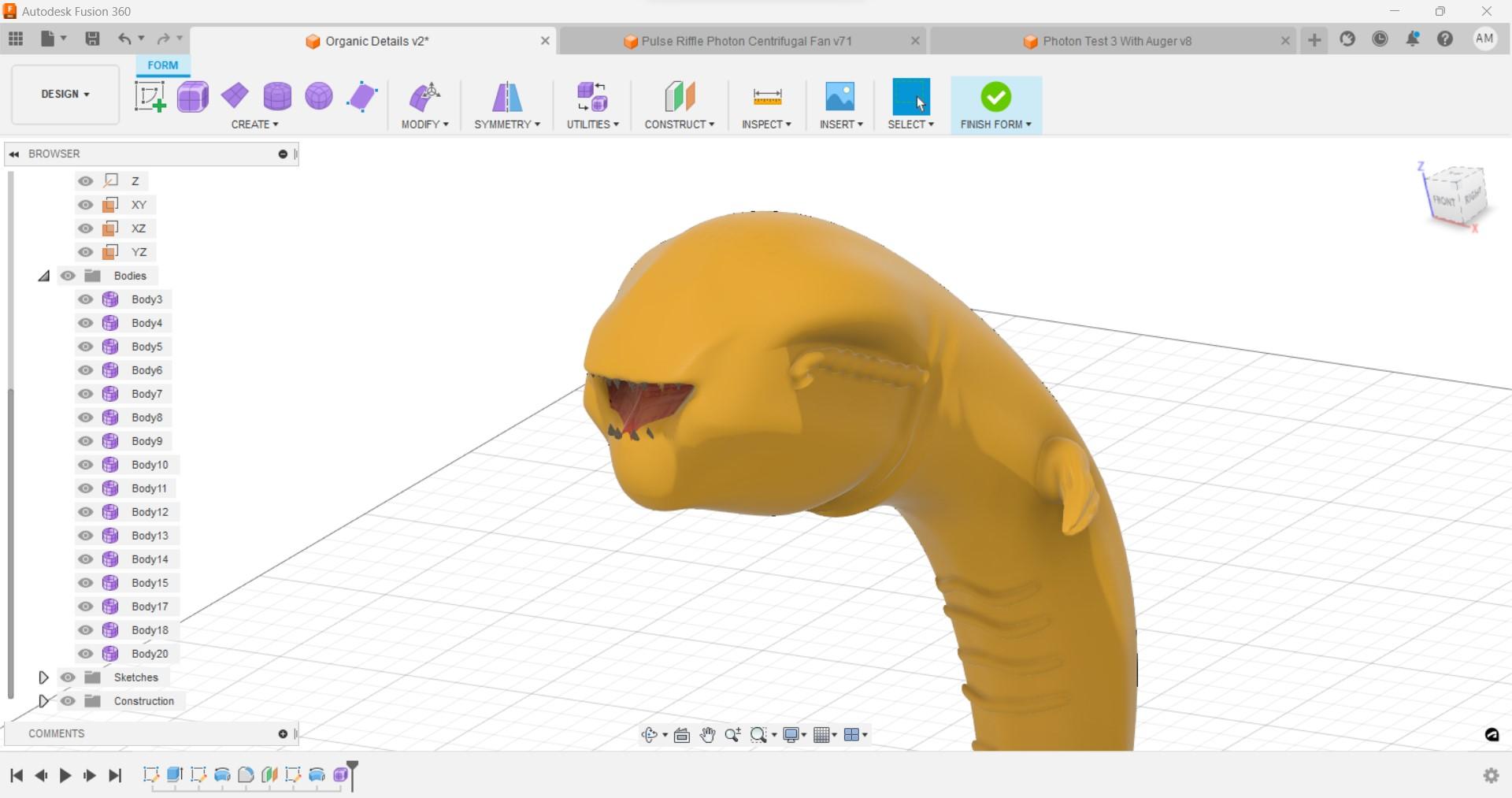Select the Plane form tool
Viewport: 1512px width, 798px height.
point(235,96)
